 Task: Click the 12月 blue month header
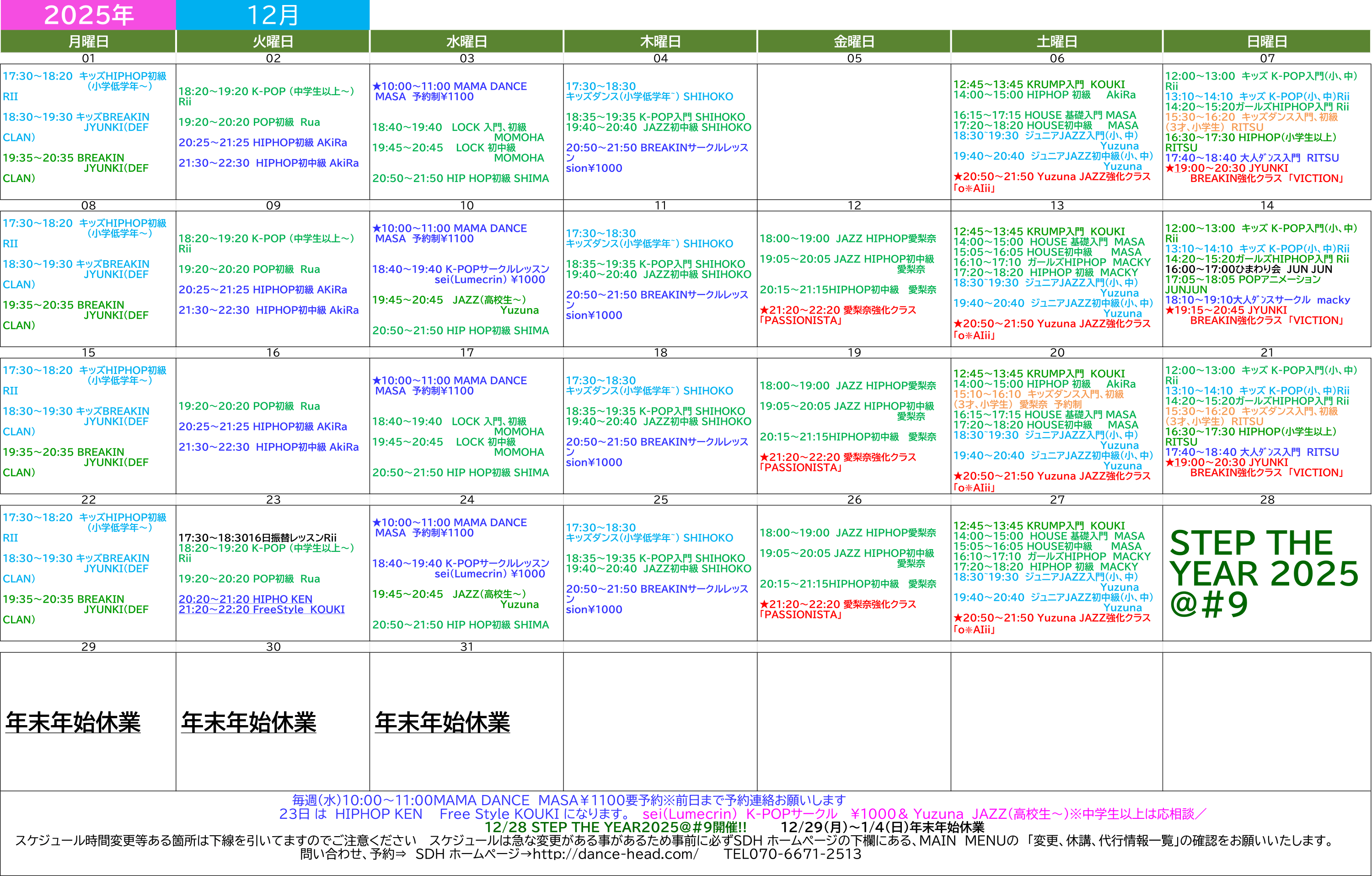click(273, 15)
